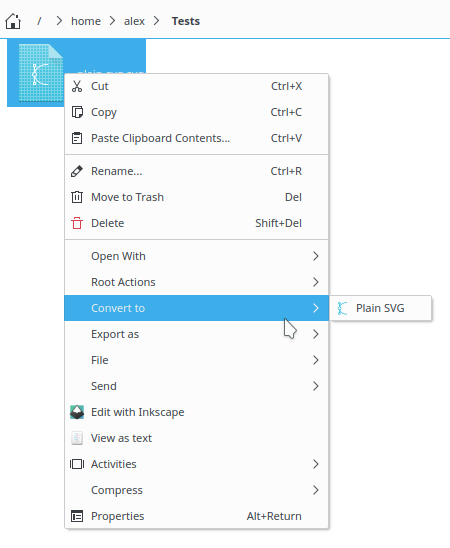Image resolution: width=450 pixels, height=548 pixels.
Task: Click the scissors icon beside Cut
Action: click(x=77, y=86)
